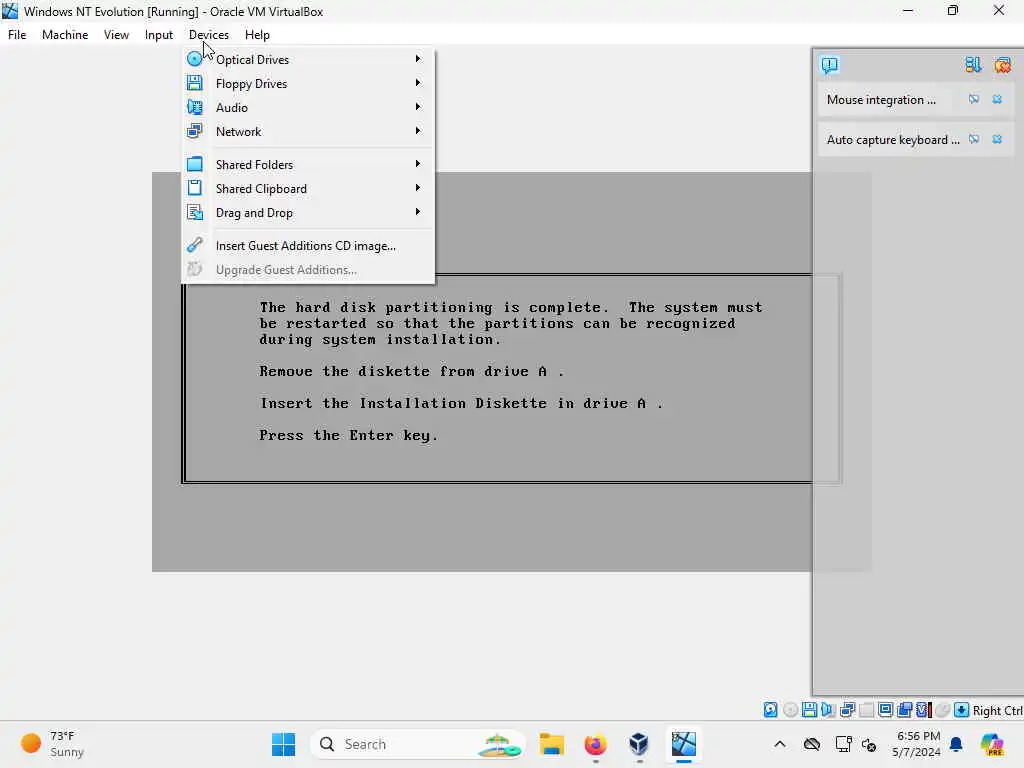Expand the Drag and Drop submenu arrow
This screenshot has width=1024, height=768.
pyautogui.click(x=418, y=212)
